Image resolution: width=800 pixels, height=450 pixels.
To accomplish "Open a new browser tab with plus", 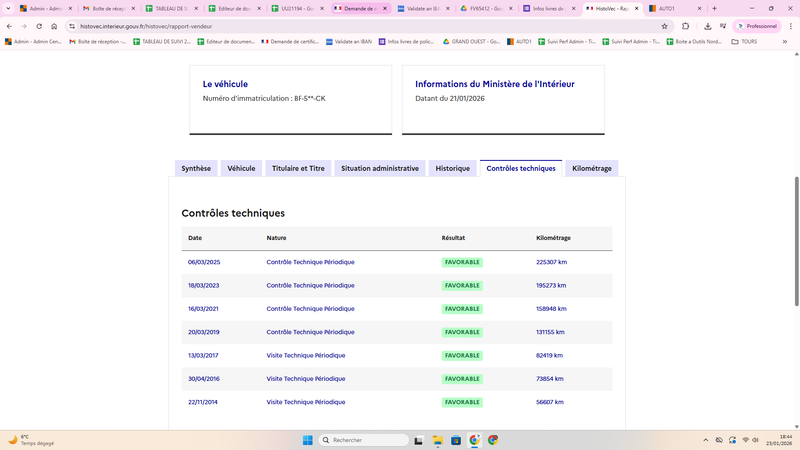I will point(714,8).
